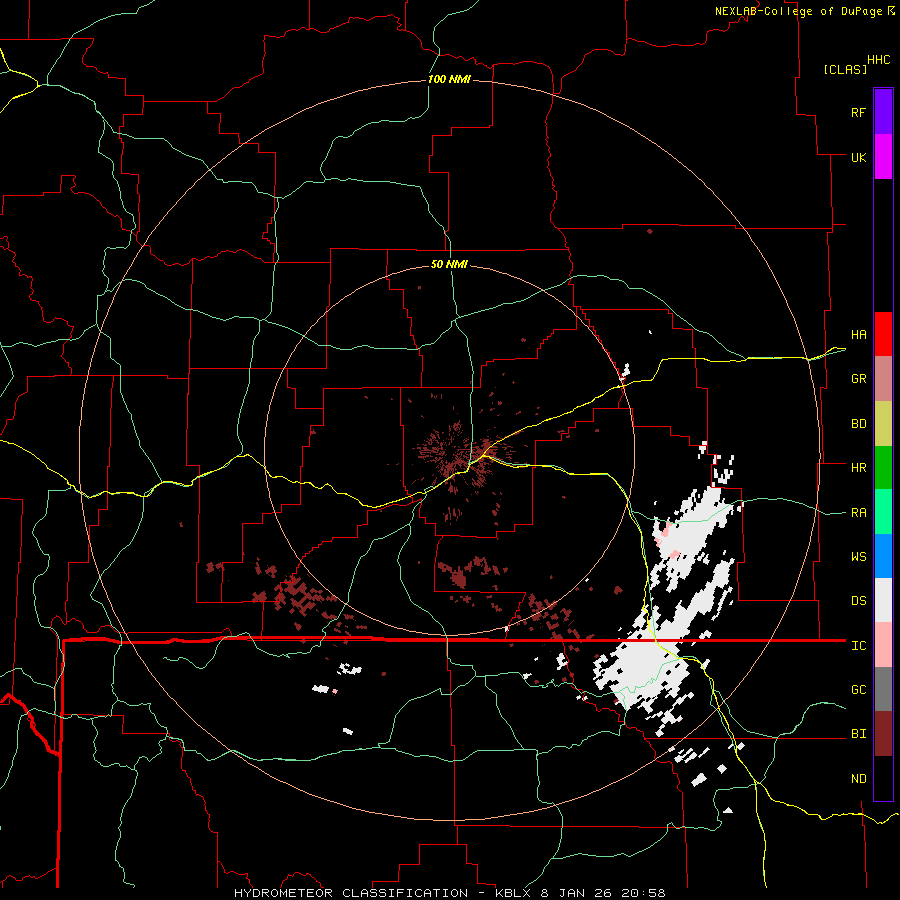
Task: Click the red HA legend color swatch
Action: [883, 334]
